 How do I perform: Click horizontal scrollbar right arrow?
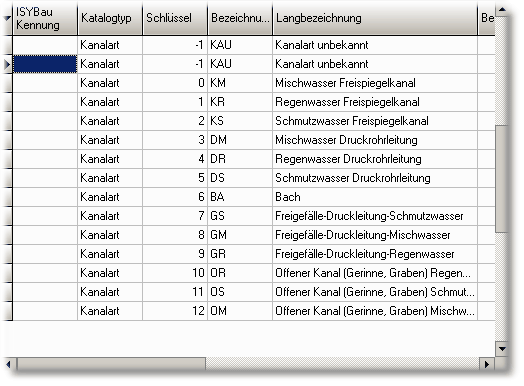coord(487,364)
